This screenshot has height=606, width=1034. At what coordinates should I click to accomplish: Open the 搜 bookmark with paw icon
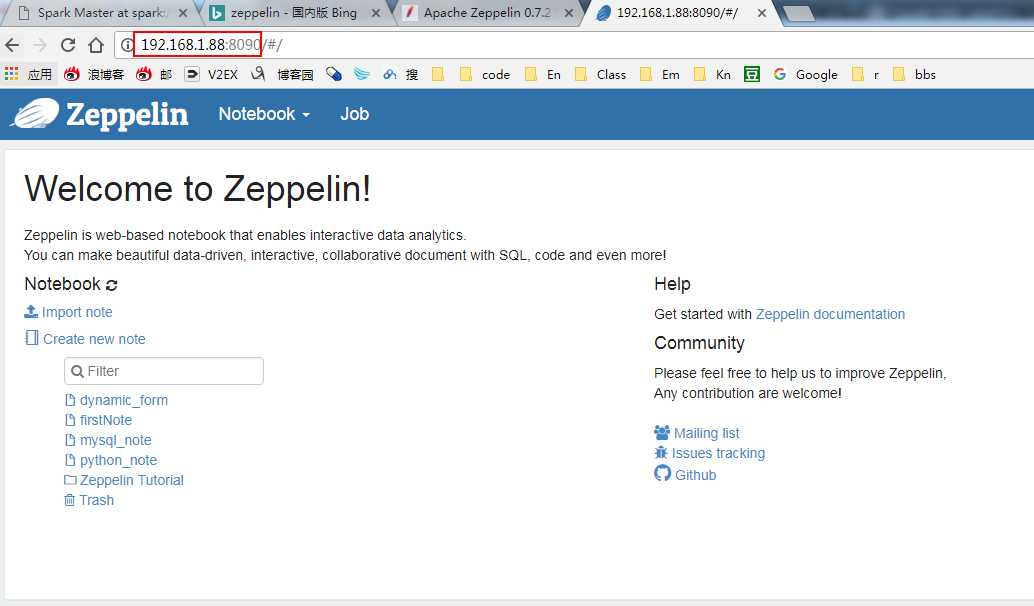point(400,74)
